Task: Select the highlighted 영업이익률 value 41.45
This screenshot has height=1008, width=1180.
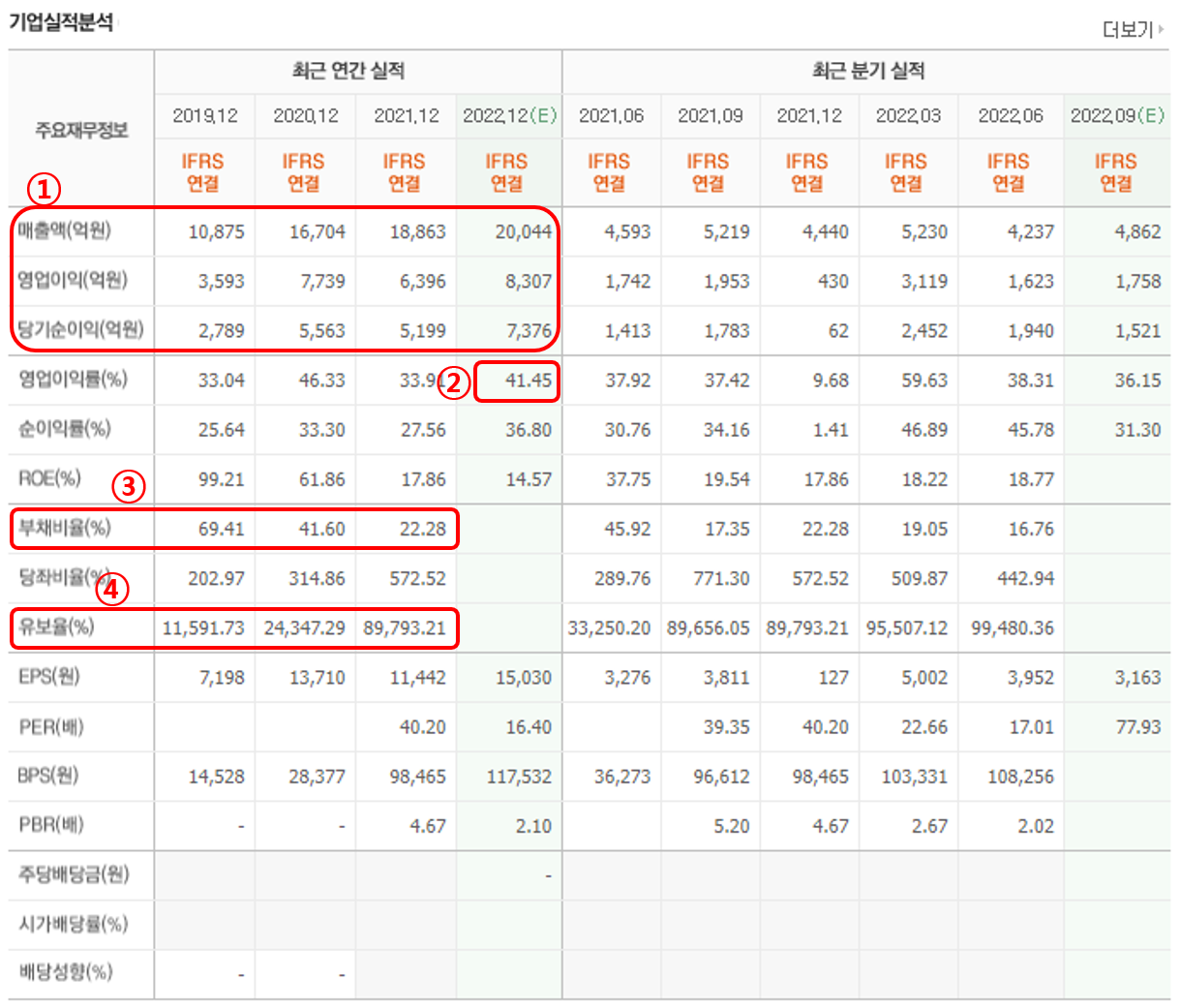Action: pos(518,381)
